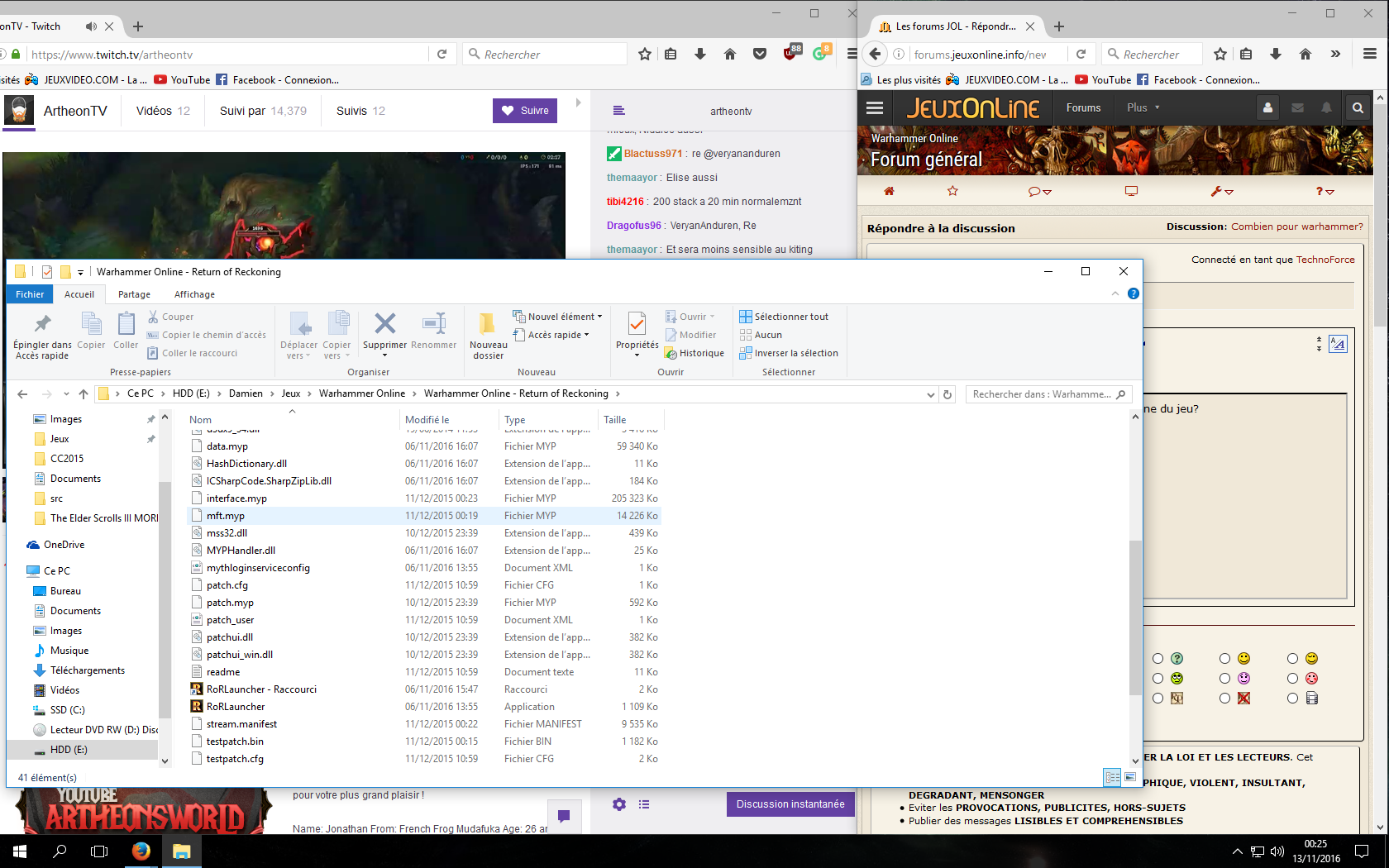Select radio button beside winking smiley
Viewport: 1389px width, 868px height.
click(1292, 659)
